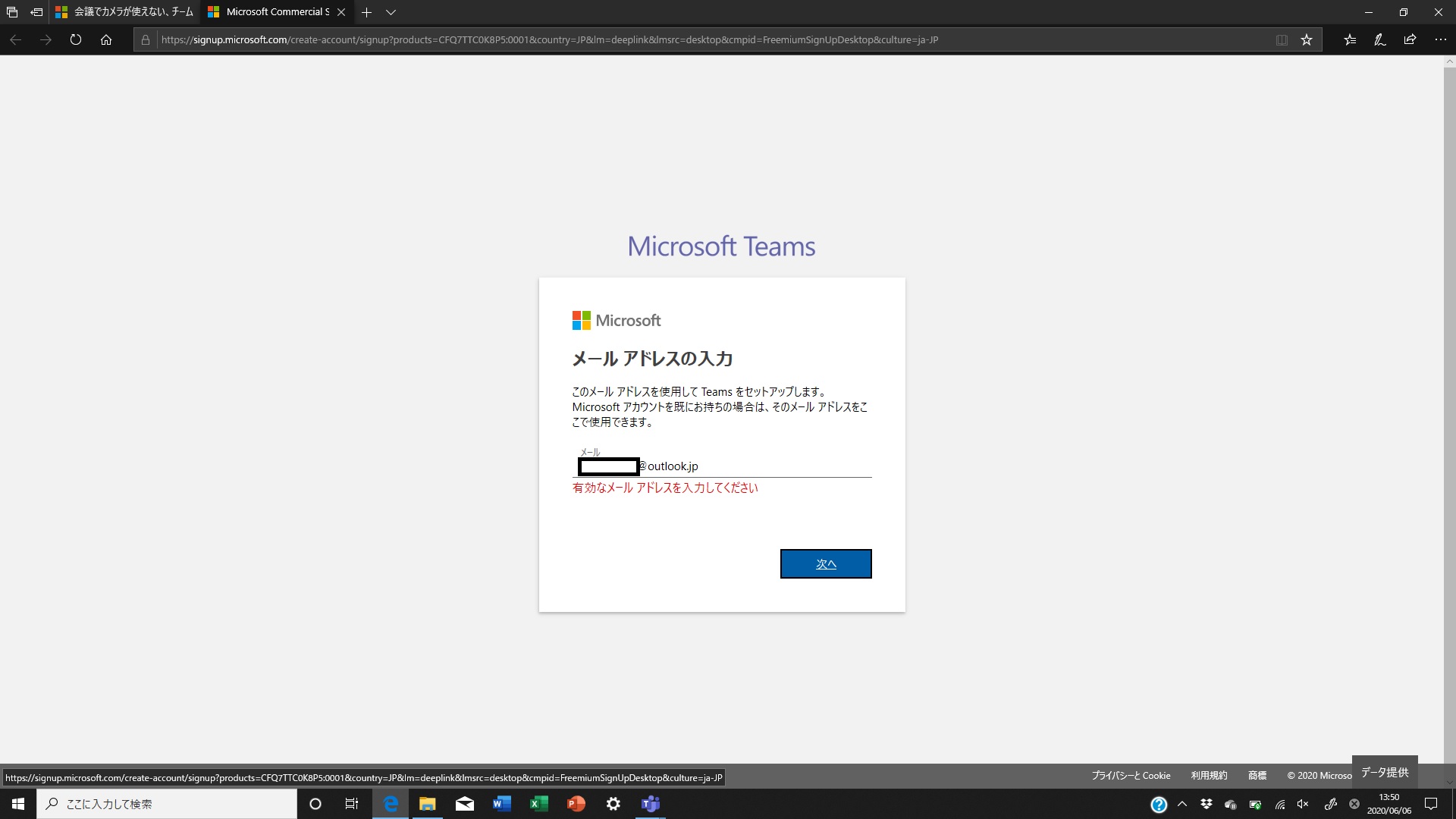Open reading view icon in address bar

(x=1282, y=39)
